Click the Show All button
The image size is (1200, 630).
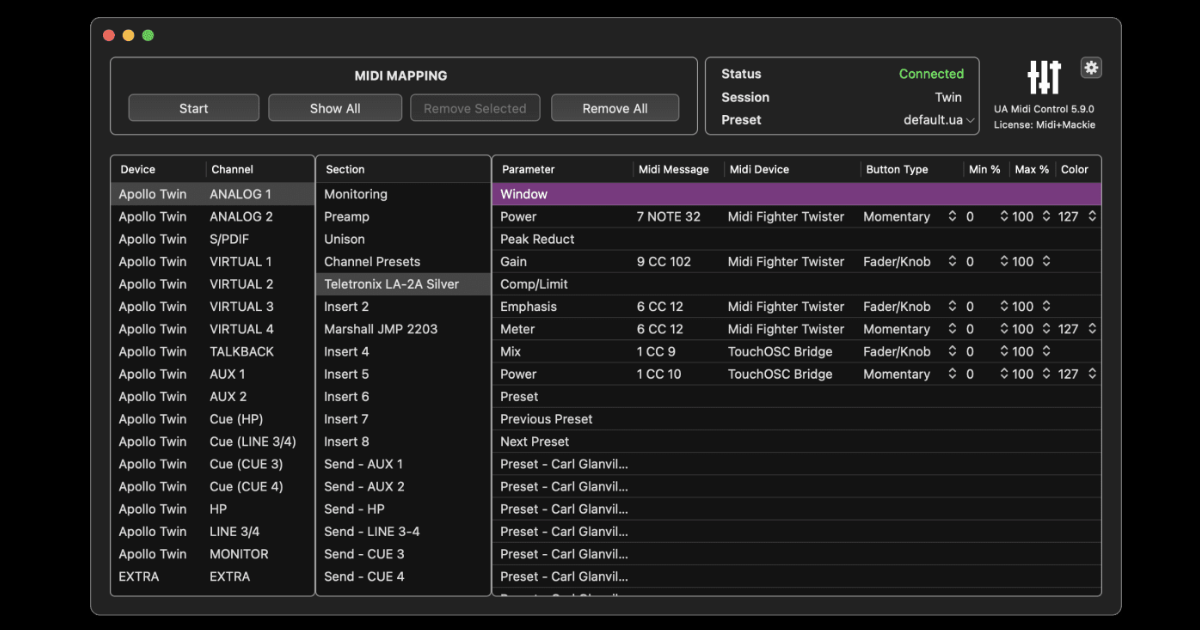pyautogui.click(x=335, y=108)
